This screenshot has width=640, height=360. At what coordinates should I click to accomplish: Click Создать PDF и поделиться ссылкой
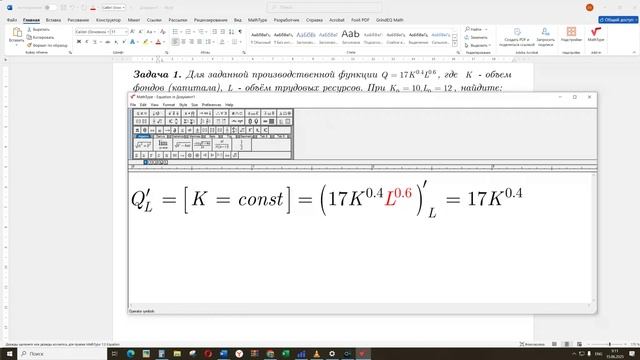tap(517, 37)
